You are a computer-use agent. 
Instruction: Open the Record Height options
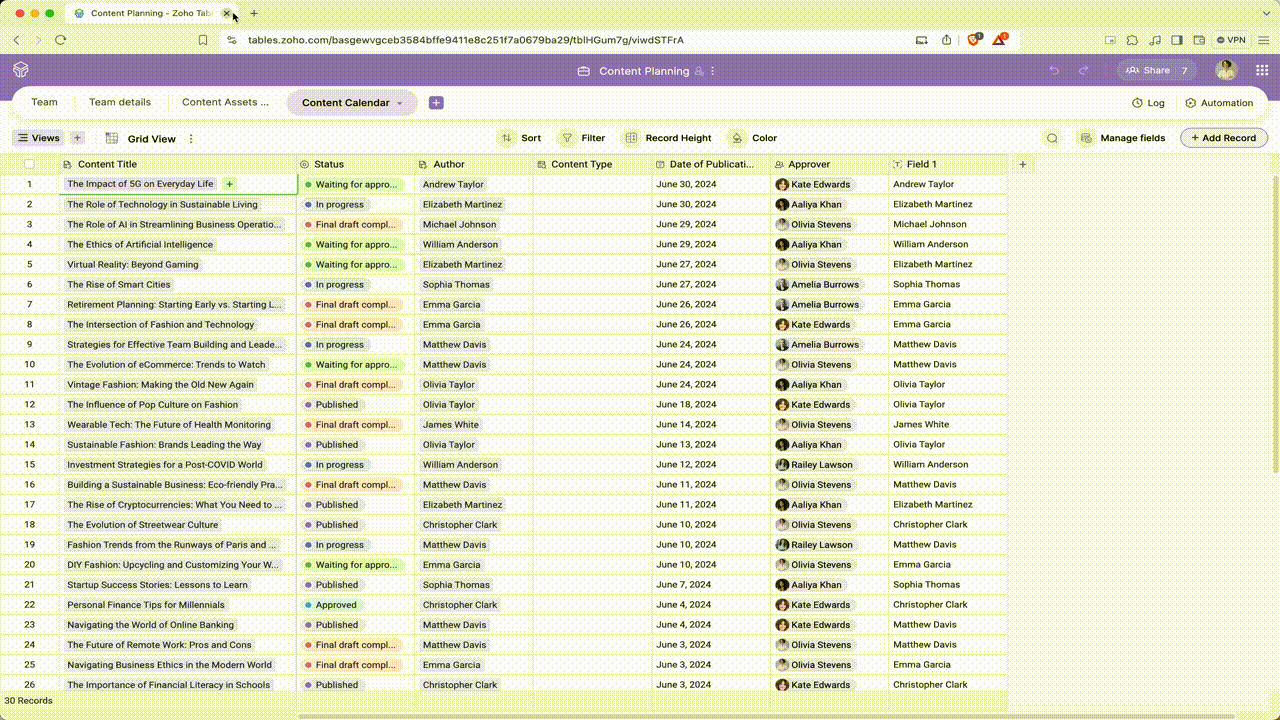click(x=668, y=138)
